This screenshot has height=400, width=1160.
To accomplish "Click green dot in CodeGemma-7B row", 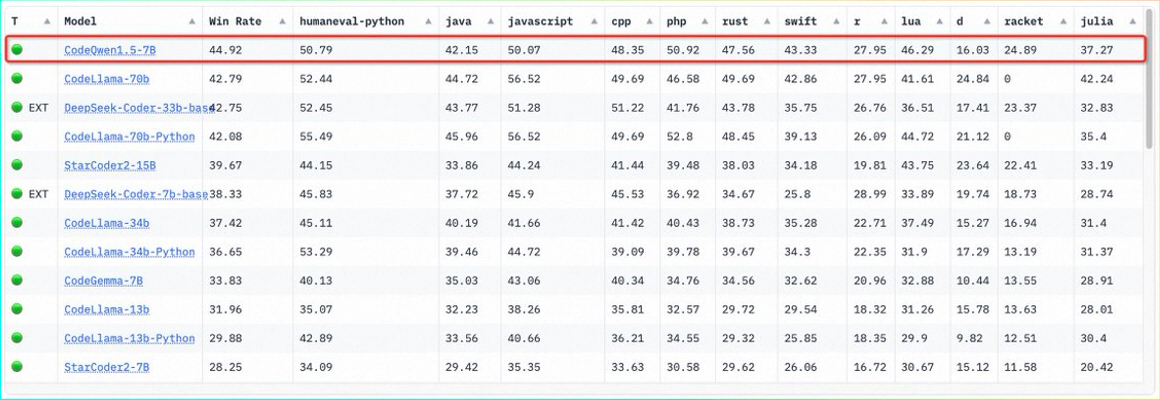I will click(x=17, y=281).
